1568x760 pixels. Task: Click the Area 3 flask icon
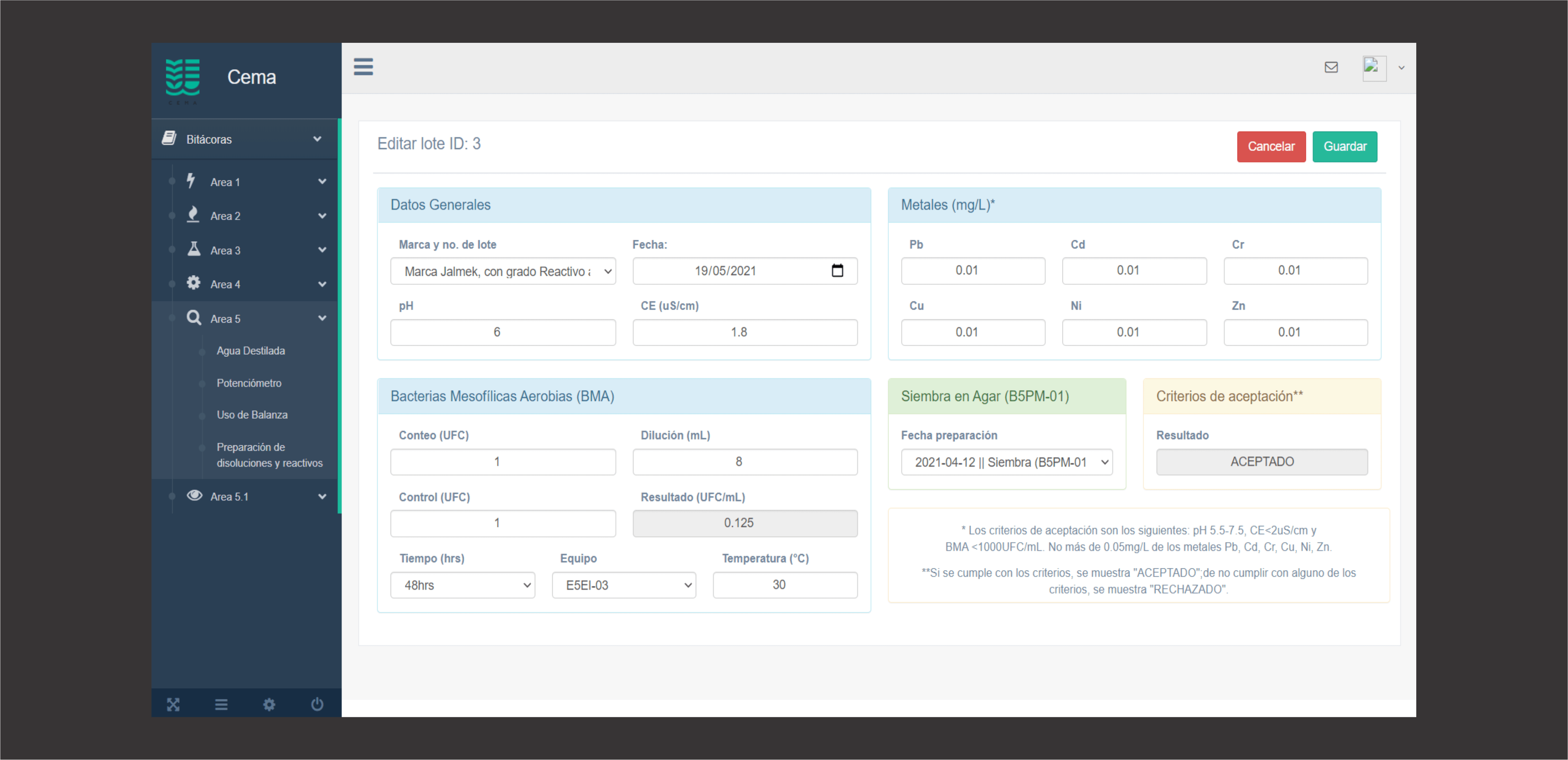(194, 249)
